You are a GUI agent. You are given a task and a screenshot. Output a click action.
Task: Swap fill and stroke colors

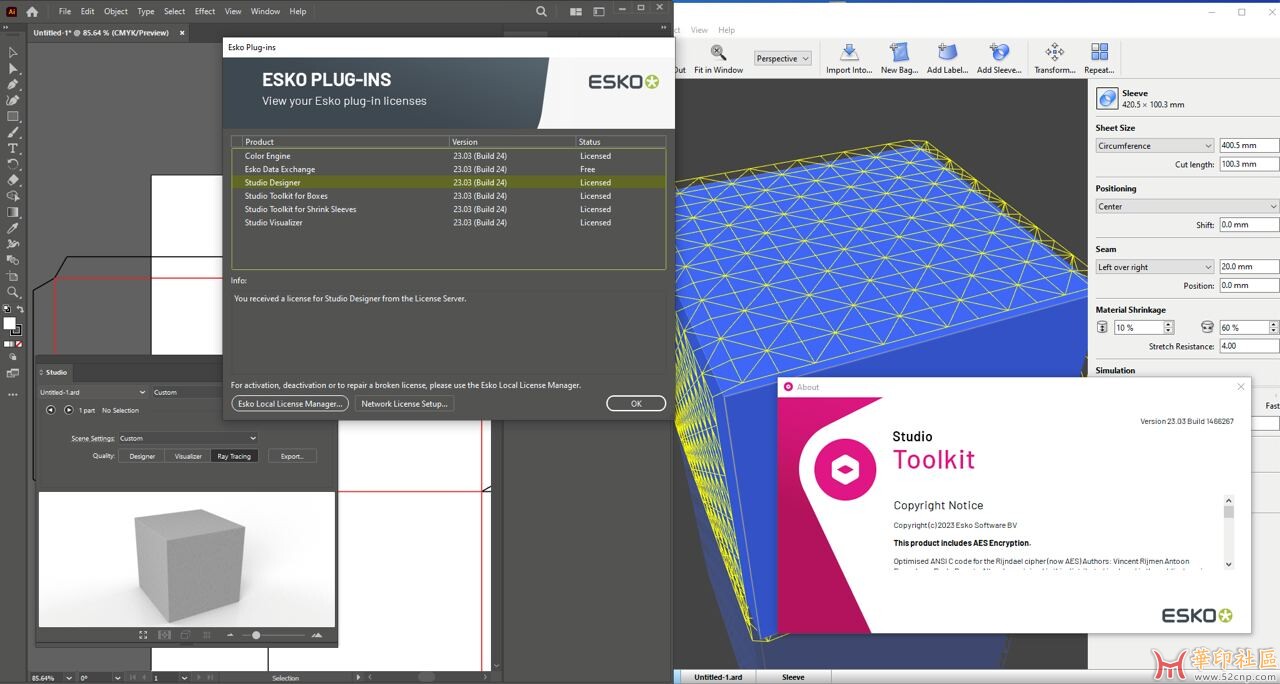click(20, 310)
